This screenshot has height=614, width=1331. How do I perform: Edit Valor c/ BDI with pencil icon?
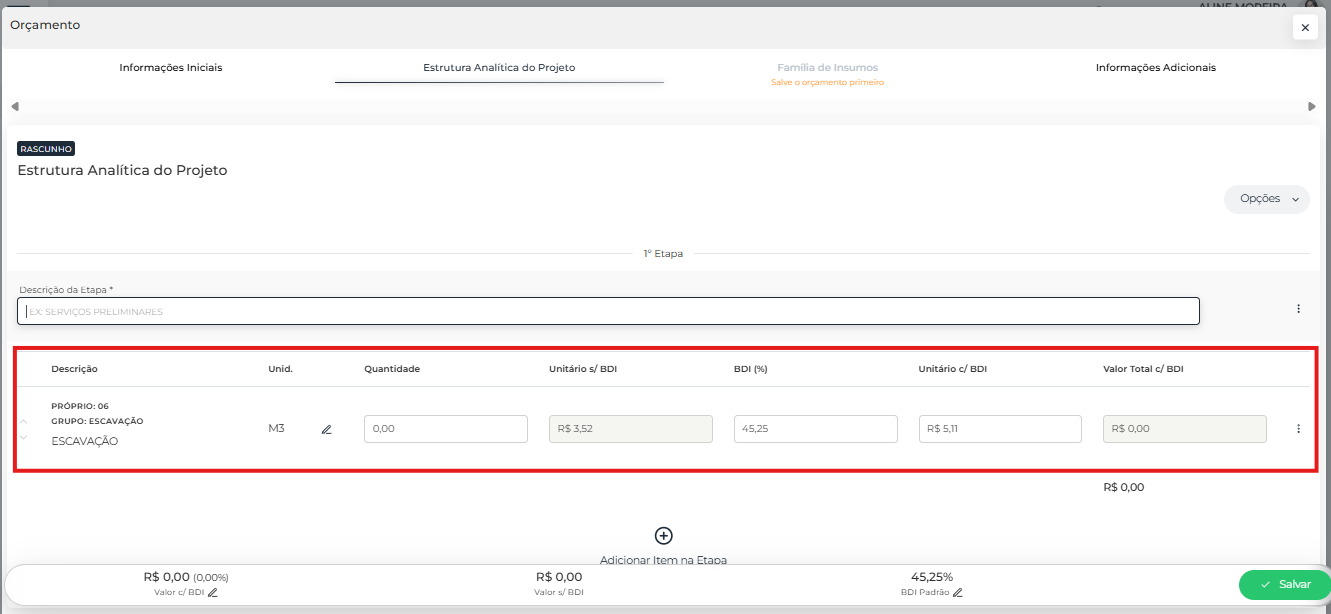click(x=213, y=593)
